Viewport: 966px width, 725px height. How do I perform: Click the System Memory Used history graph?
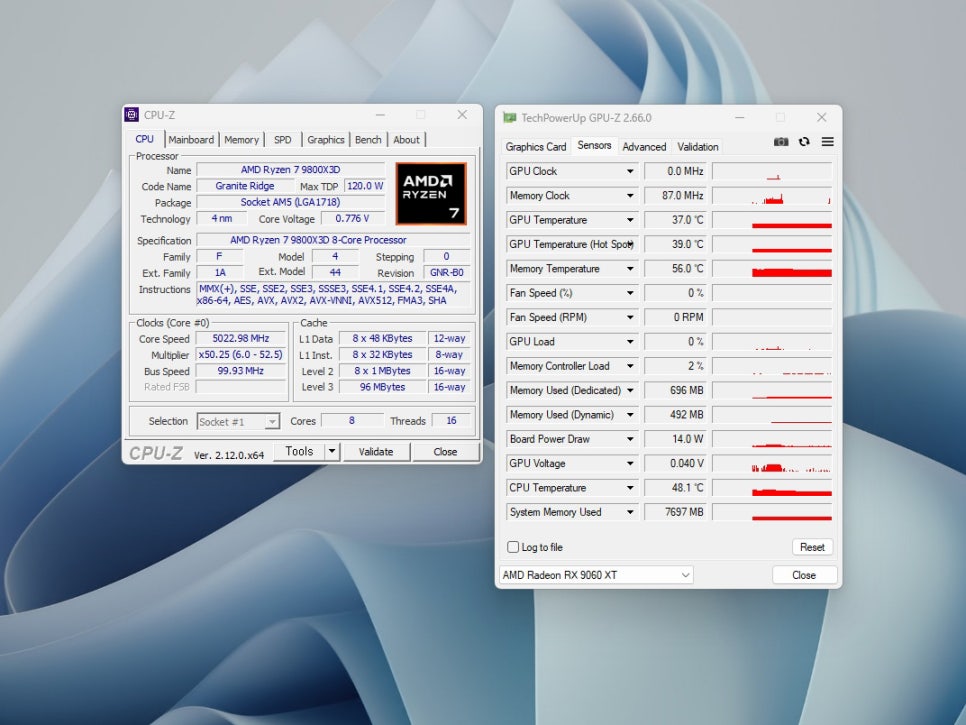click(x=772, y=512)
